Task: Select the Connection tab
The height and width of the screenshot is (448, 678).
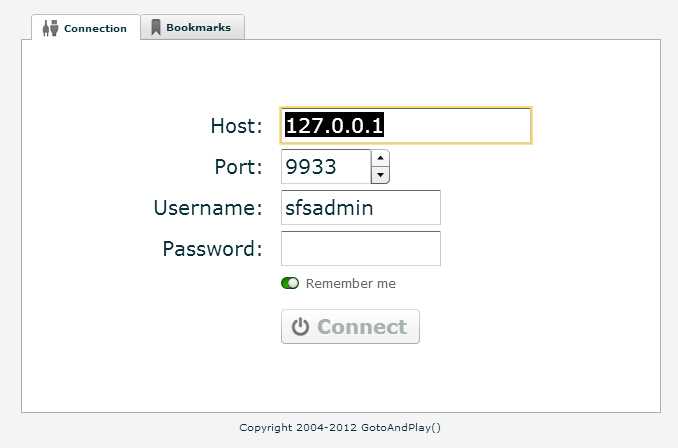Action: [x=86, y=28]
